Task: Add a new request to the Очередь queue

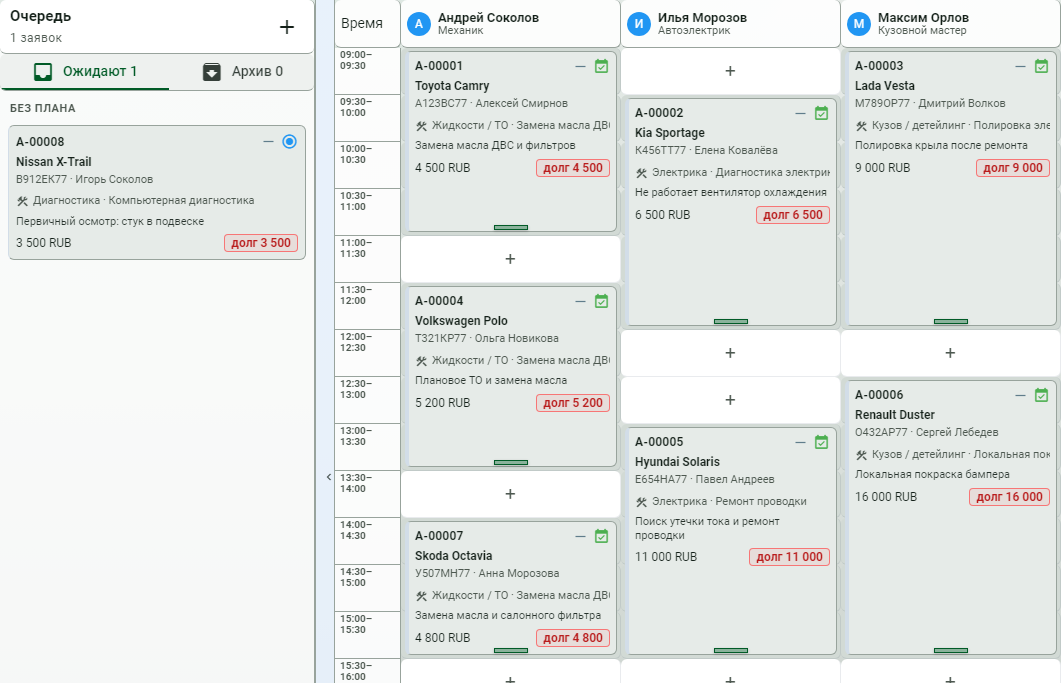Action: pos(287,27)
